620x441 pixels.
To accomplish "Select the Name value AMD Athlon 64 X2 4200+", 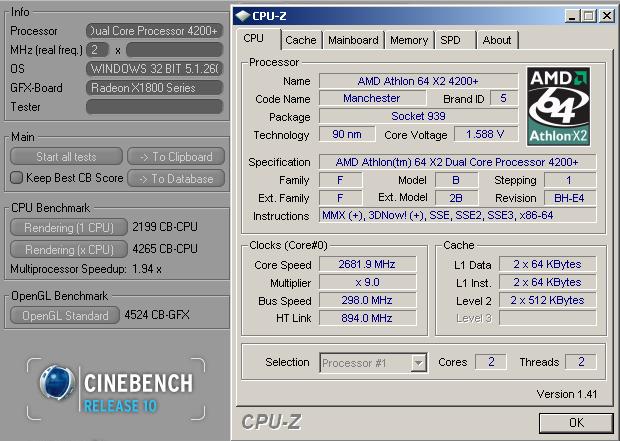I will [418, 81].
